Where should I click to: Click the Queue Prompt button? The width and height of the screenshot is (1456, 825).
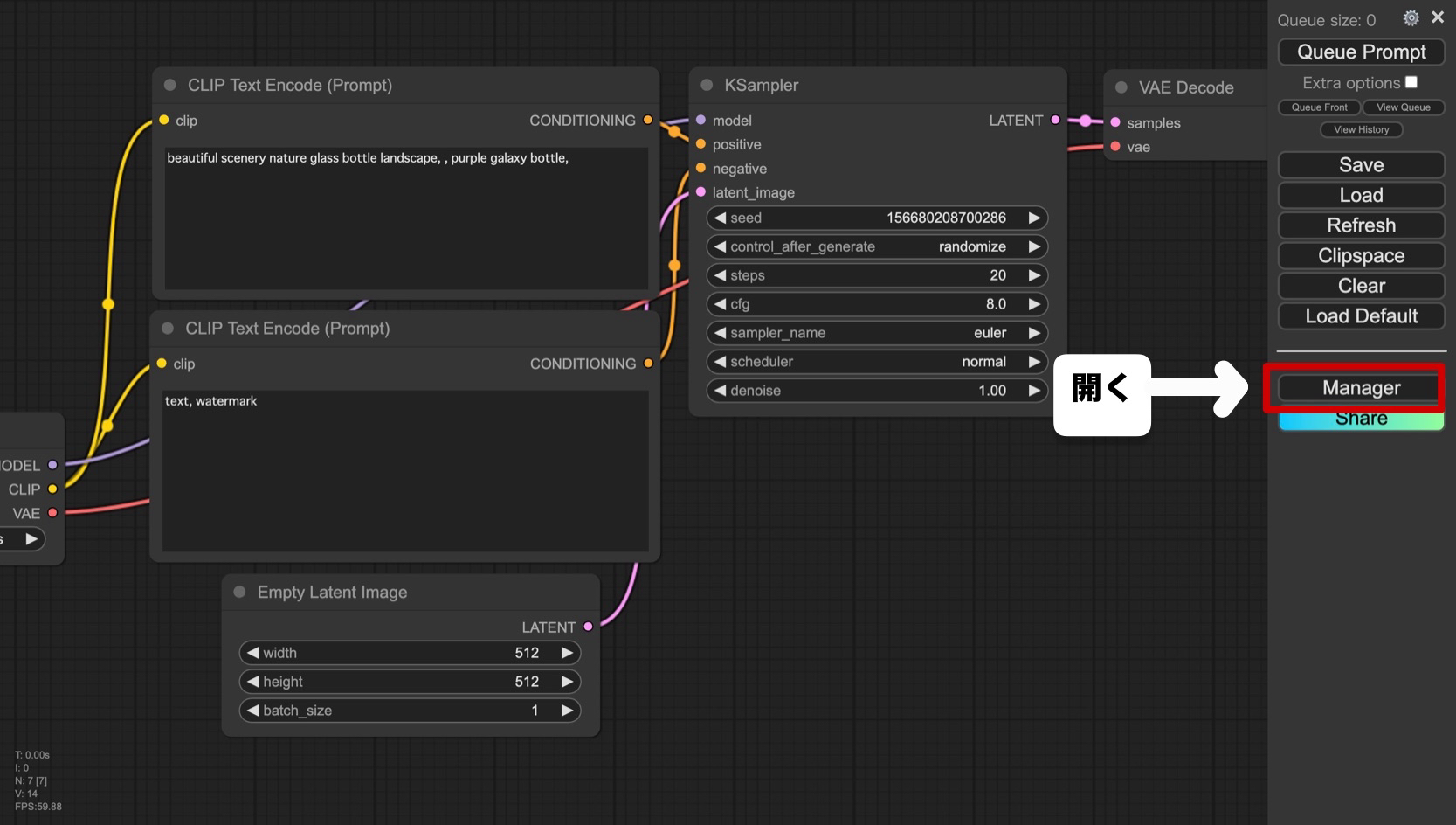pos(1361,52)
